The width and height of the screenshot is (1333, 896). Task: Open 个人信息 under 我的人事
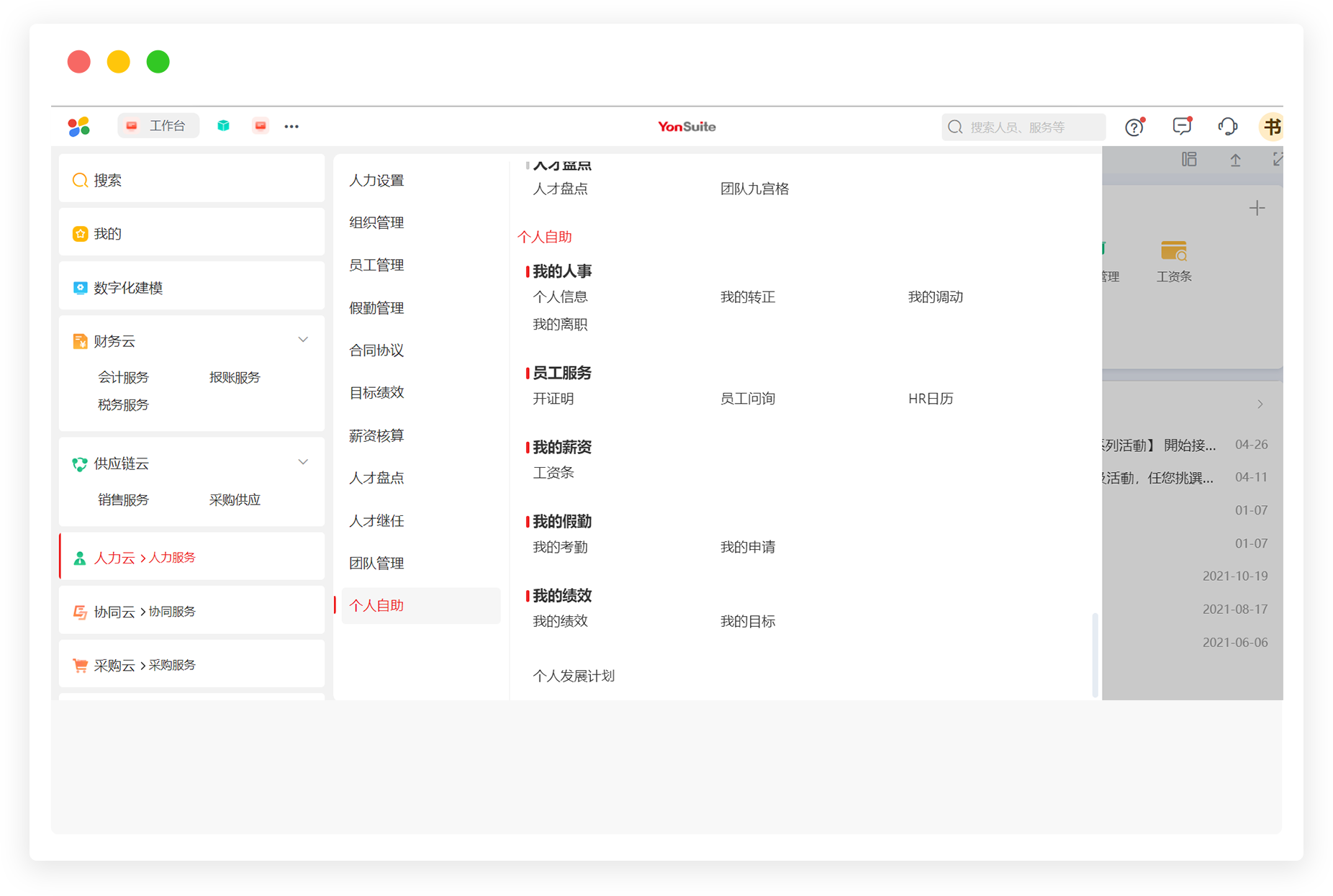(x=560, y=297)
